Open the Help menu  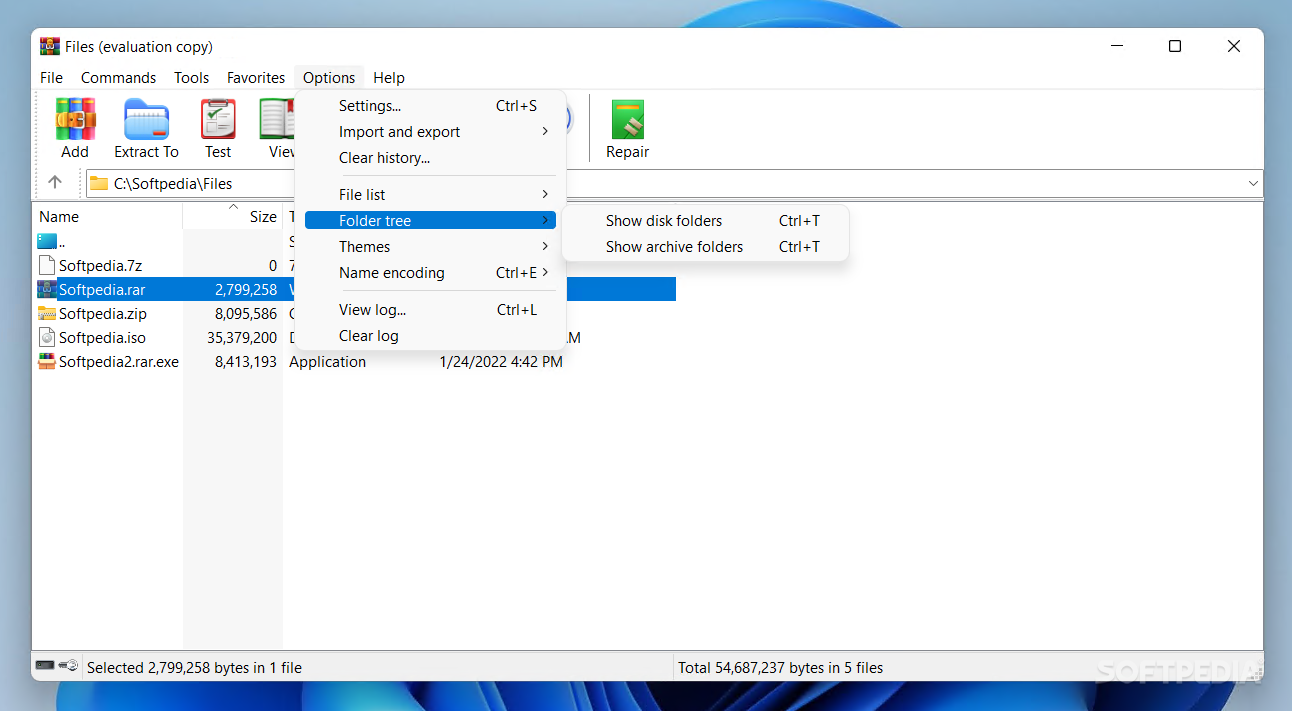coord(389,77)
